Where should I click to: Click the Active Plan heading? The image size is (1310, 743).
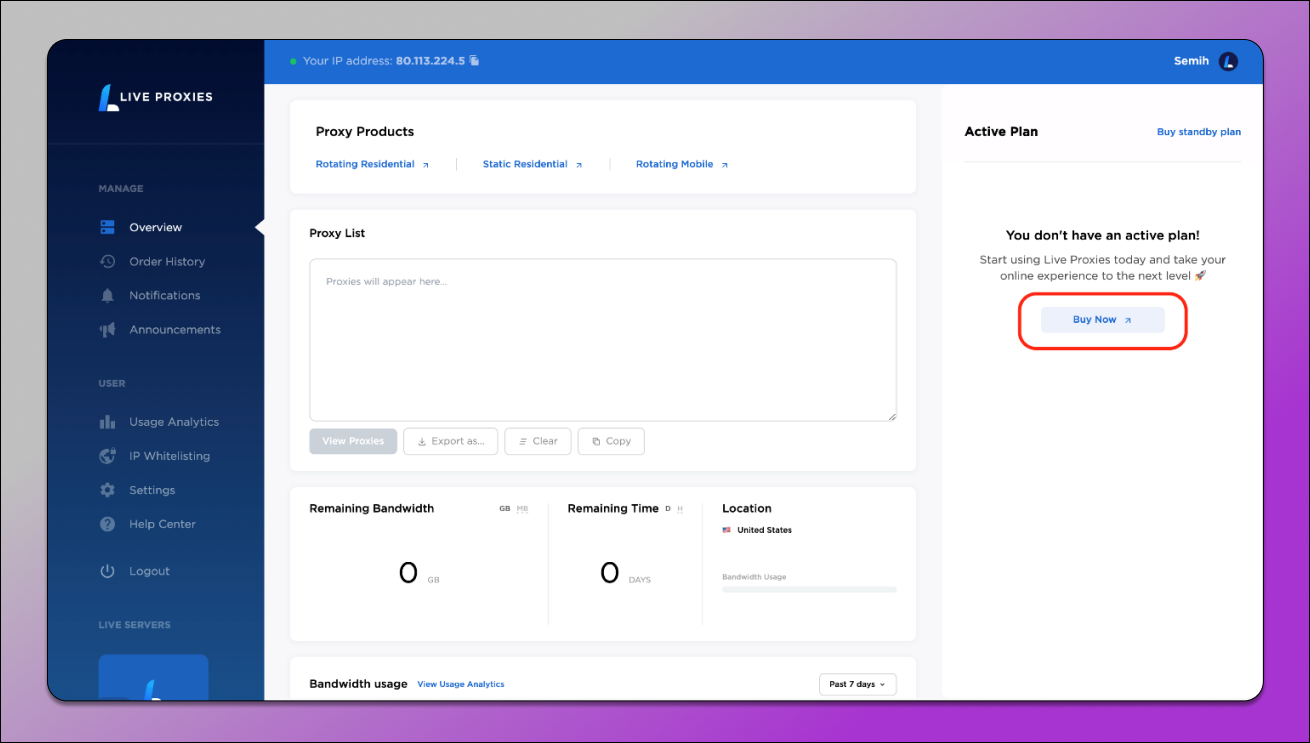1001,132
